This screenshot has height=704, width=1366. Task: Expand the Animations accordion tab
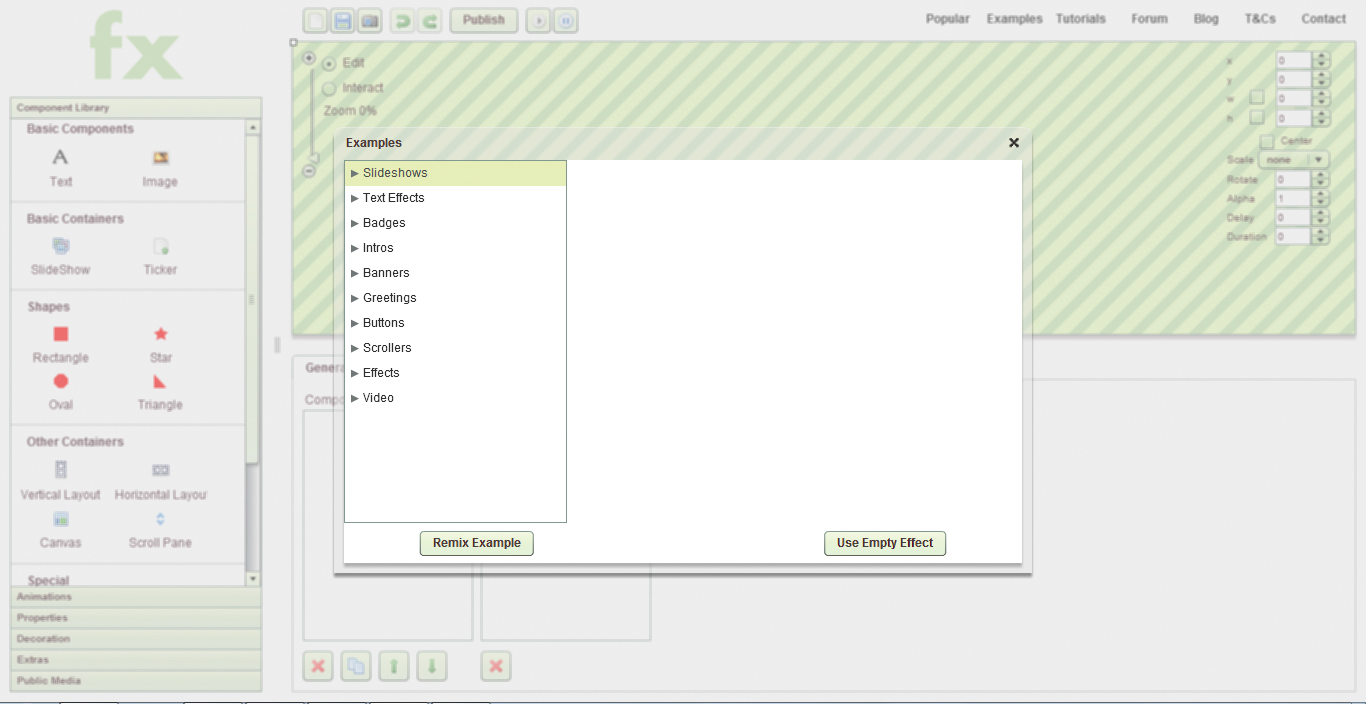point(136,597)
